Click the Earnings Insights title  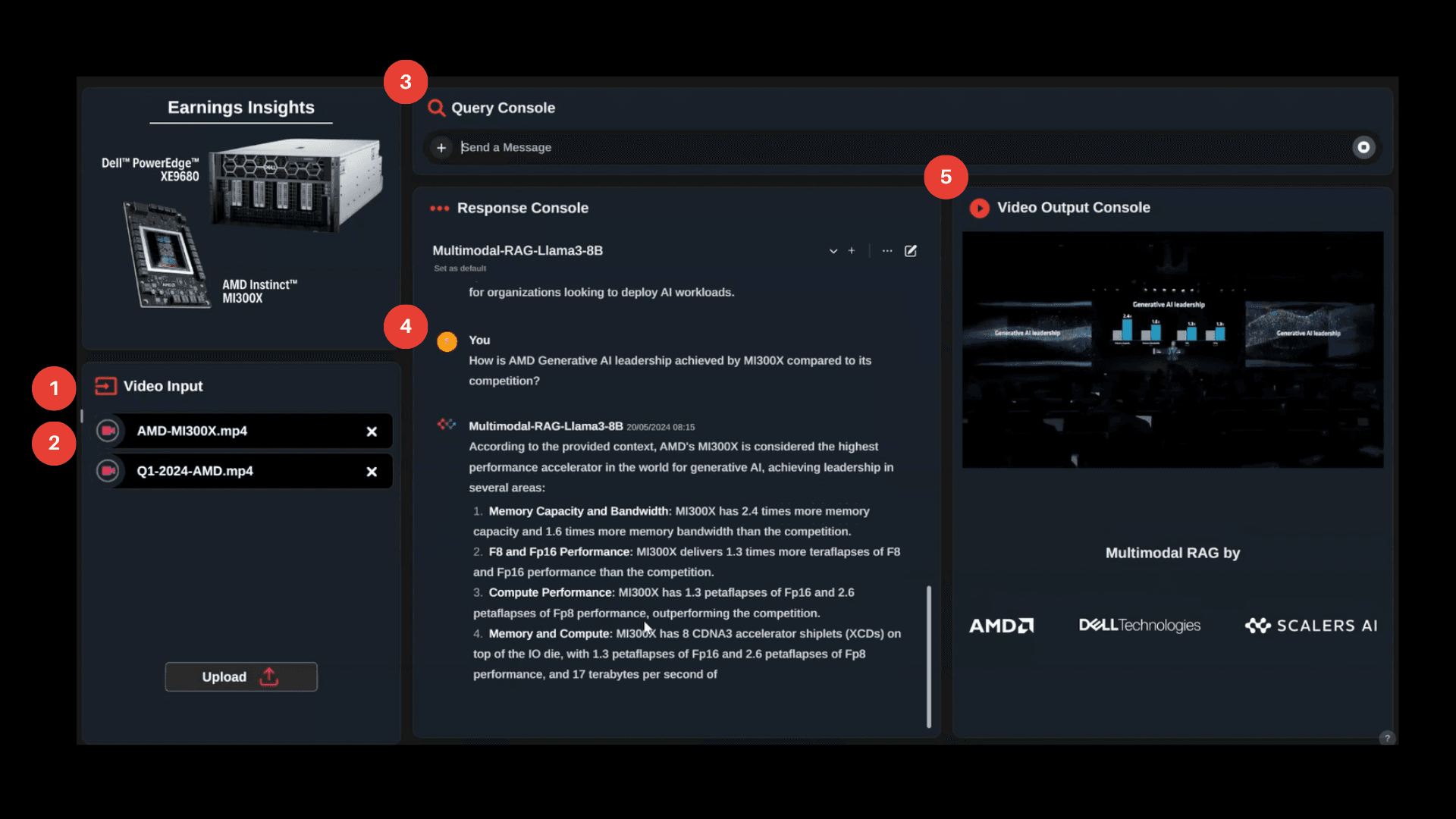tap(241, 108)
